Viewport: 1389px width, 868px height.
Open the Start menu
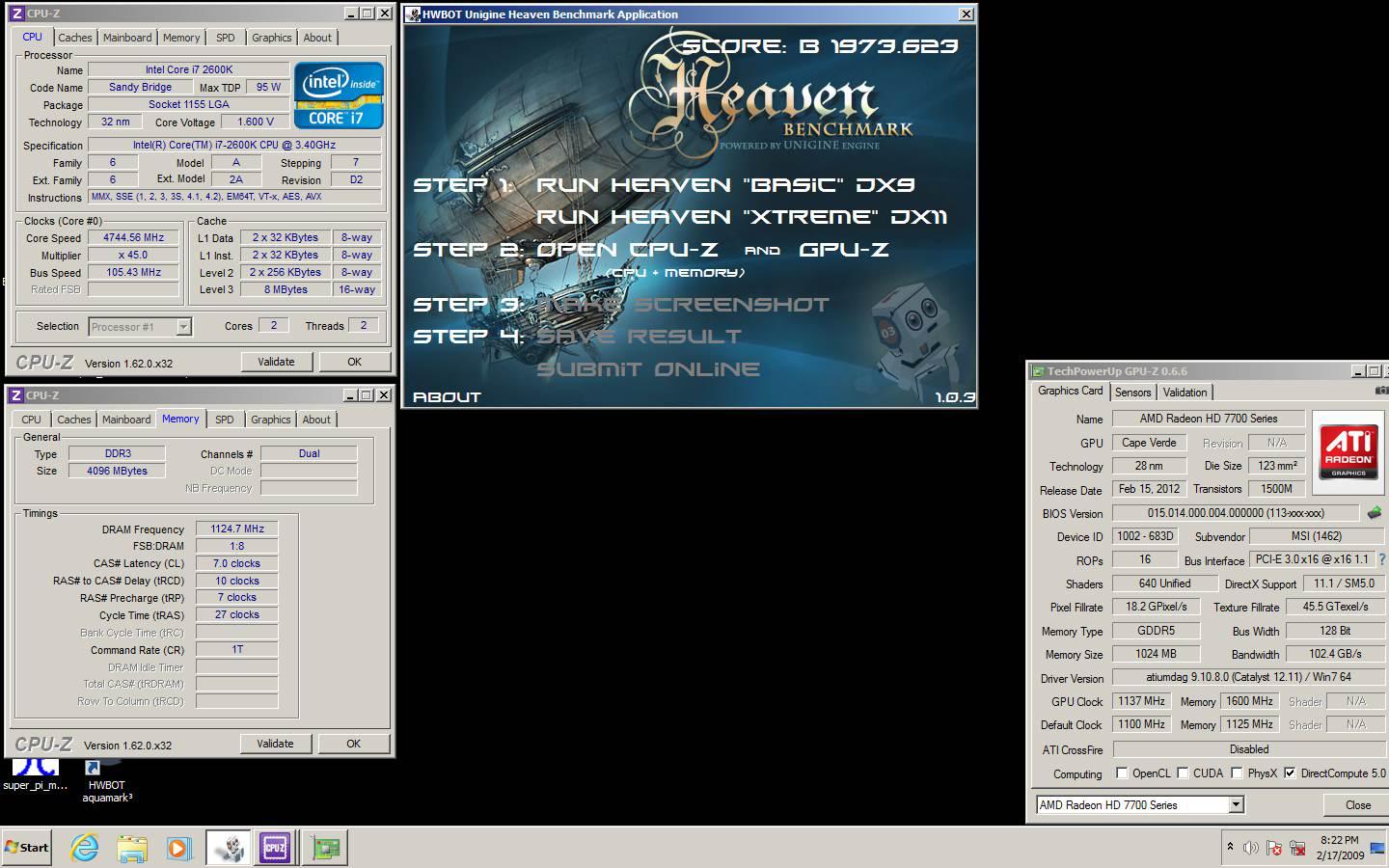(x=27, y=848)
